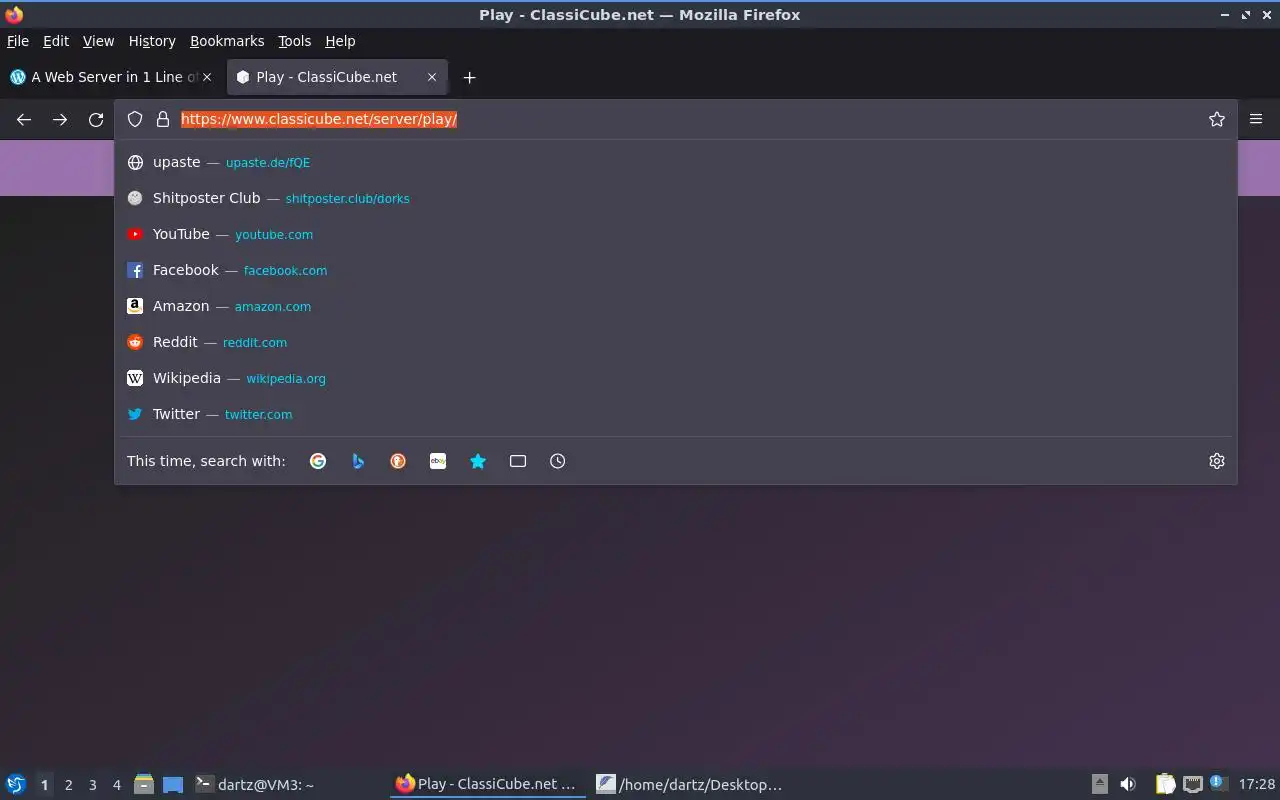The width and height of the screenshot is (1280, 800).
Task: Switch to workspace 4
Action: click(116, 785)
